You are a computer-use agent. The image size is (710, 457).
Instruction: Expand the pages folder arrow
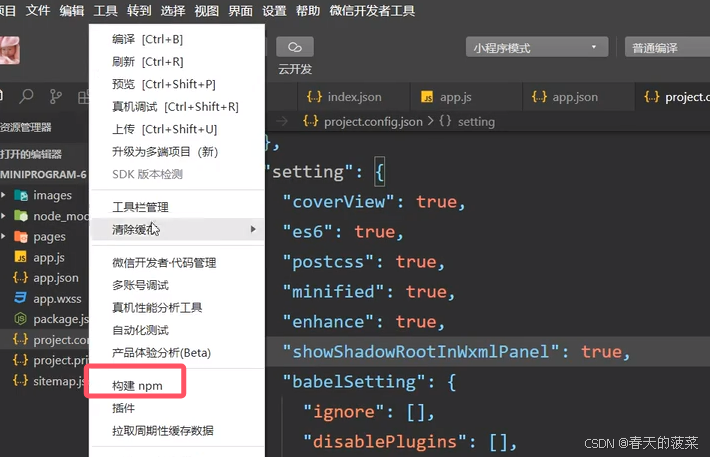[x=4, y=236]
